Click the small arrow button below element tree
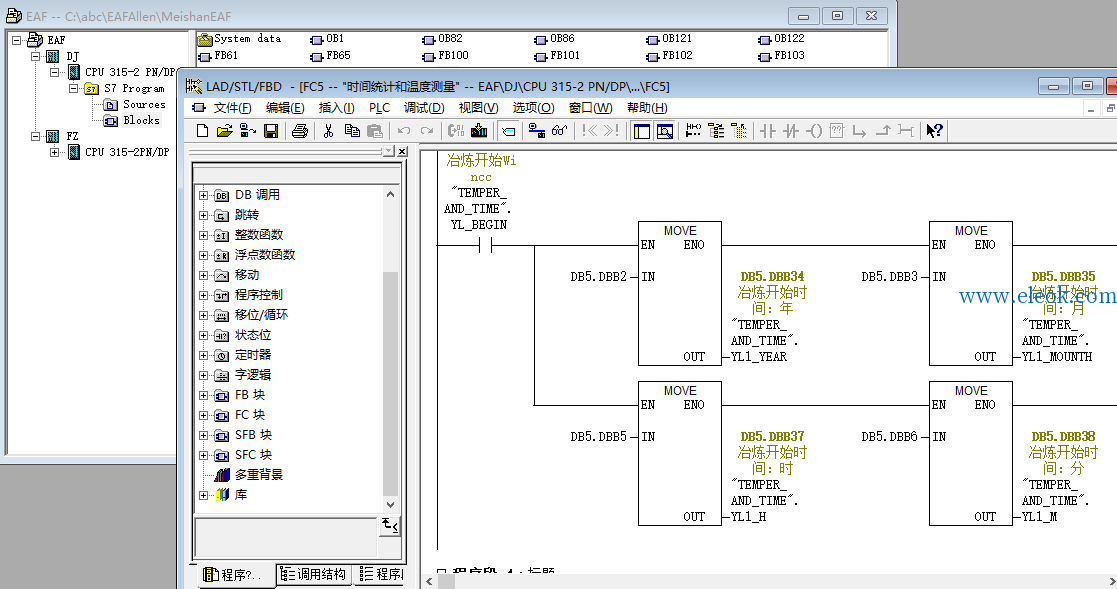1117x589 pixels. tap(390, 526)
